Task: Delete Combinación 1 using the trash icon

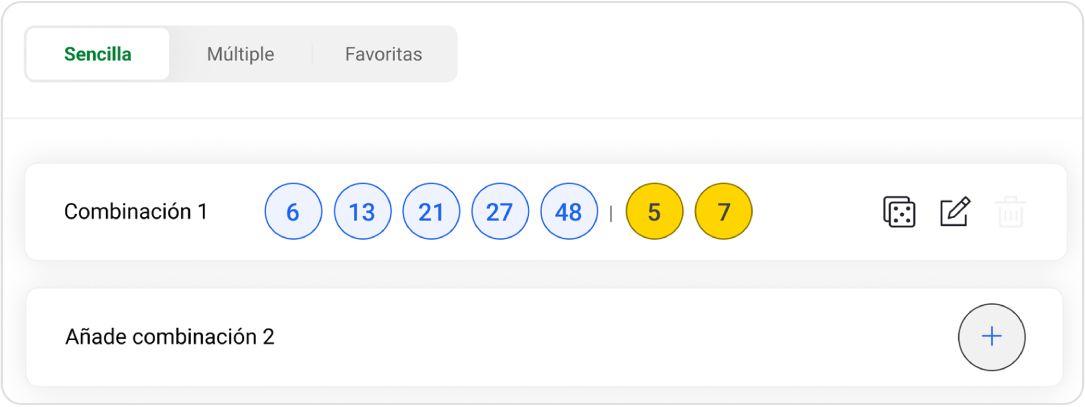Action: tap(1011, 212)
